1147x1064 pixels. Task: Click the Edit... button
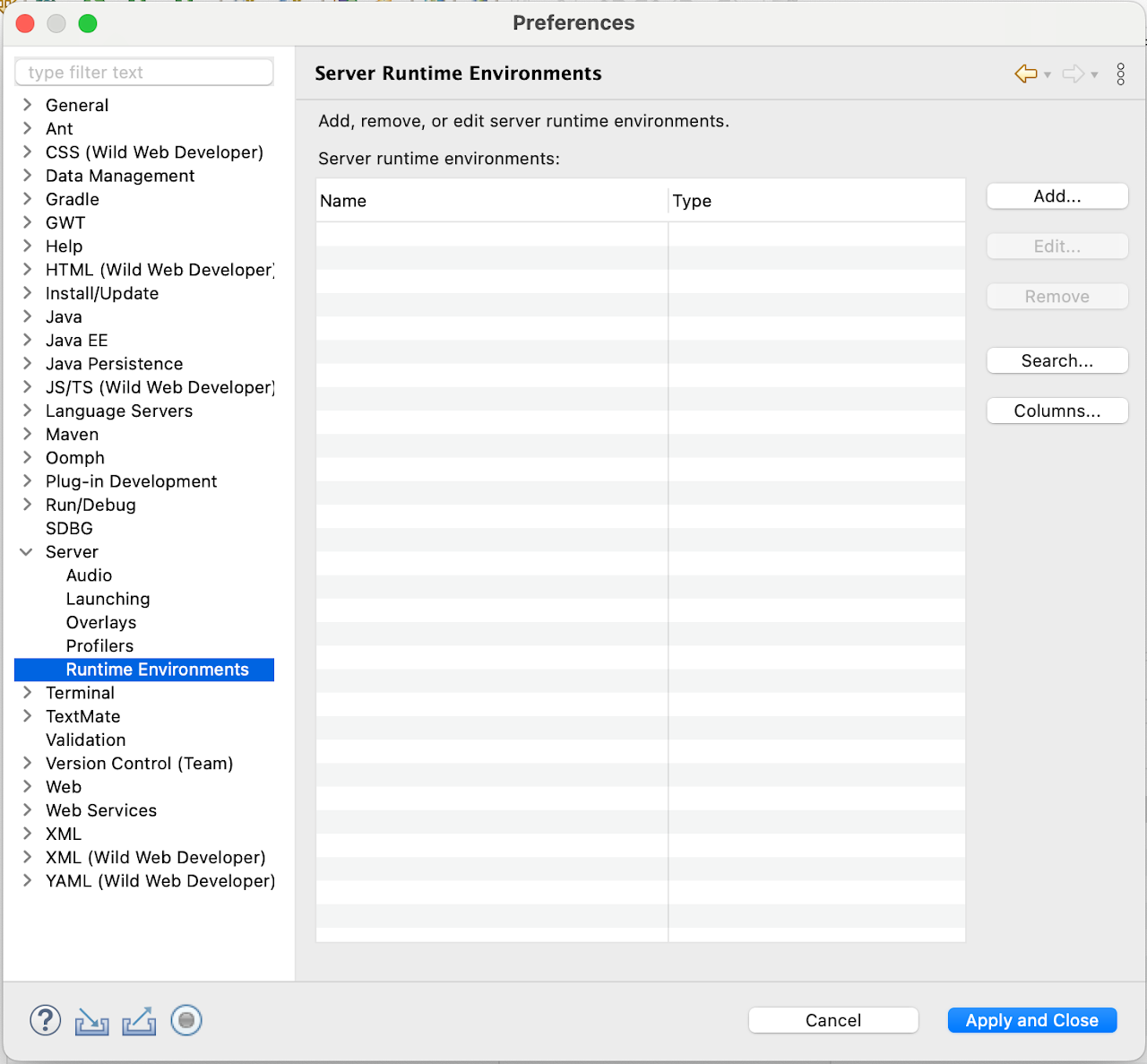(1057, 247)
